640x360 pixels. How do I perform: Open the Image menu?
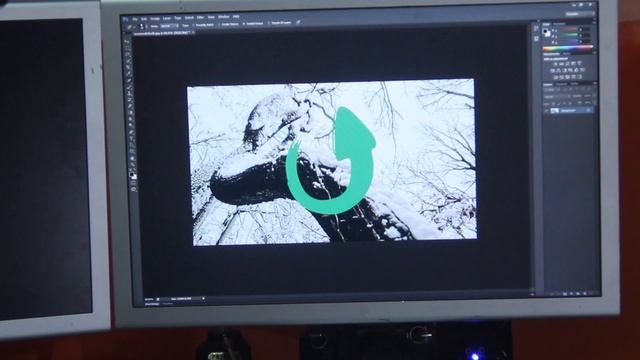point(155,18)
